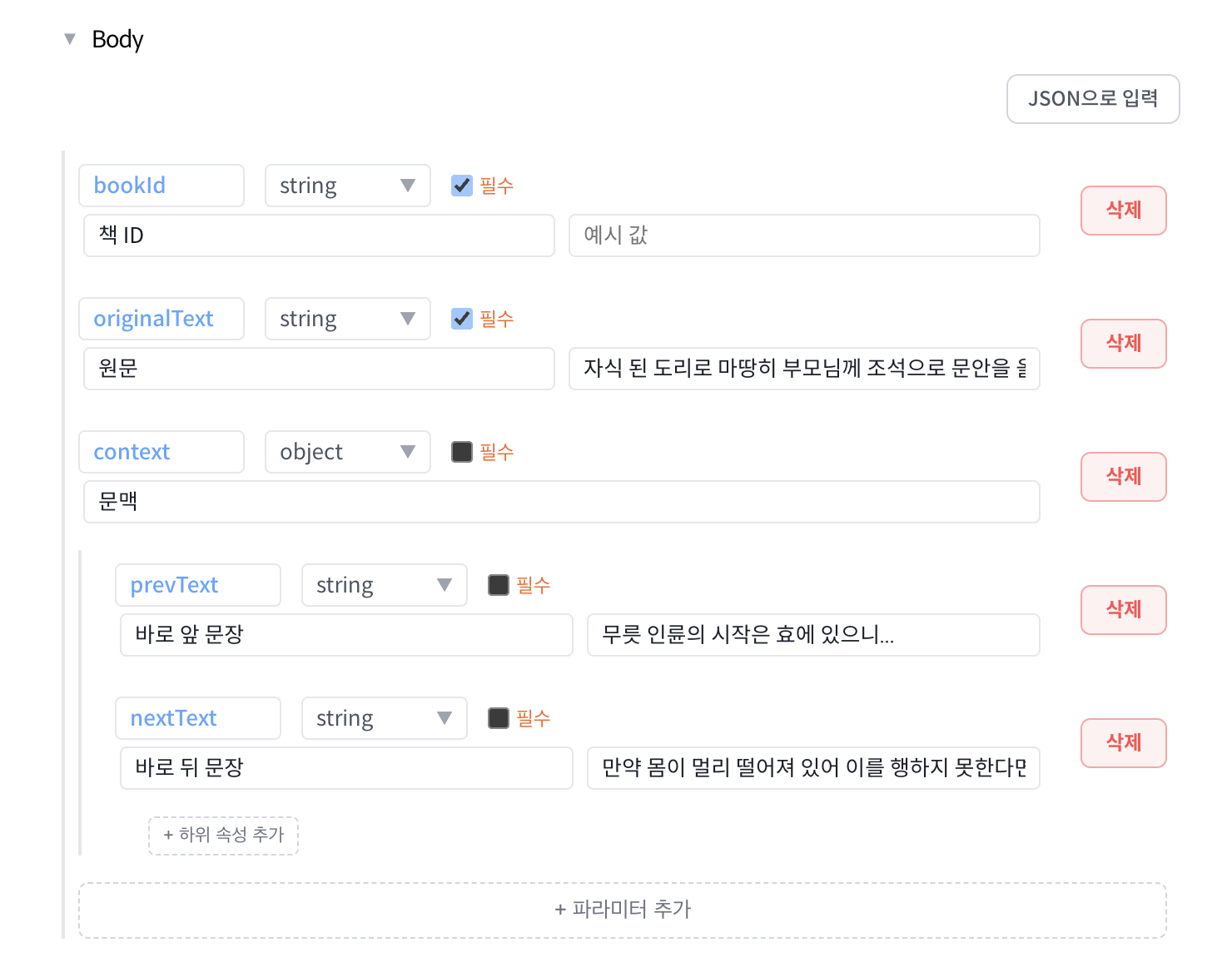This screenshot has width=1232, height=977.
Task: Open the object type dropdown for context
Action: (x=347, y=452)
